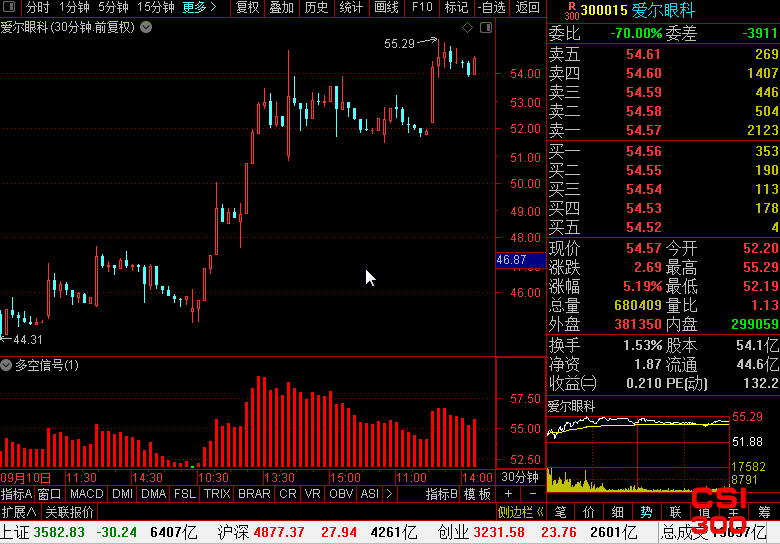Click the 卖一 price 54.57

644,130
